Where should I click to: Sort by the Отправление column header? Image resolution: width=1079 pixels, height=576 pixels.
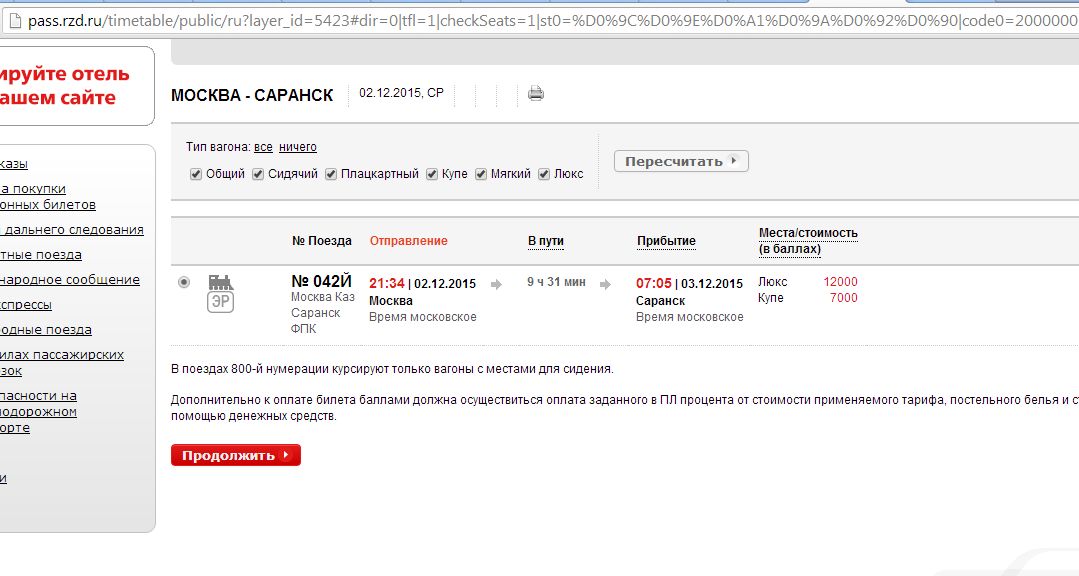pos(409,241)
